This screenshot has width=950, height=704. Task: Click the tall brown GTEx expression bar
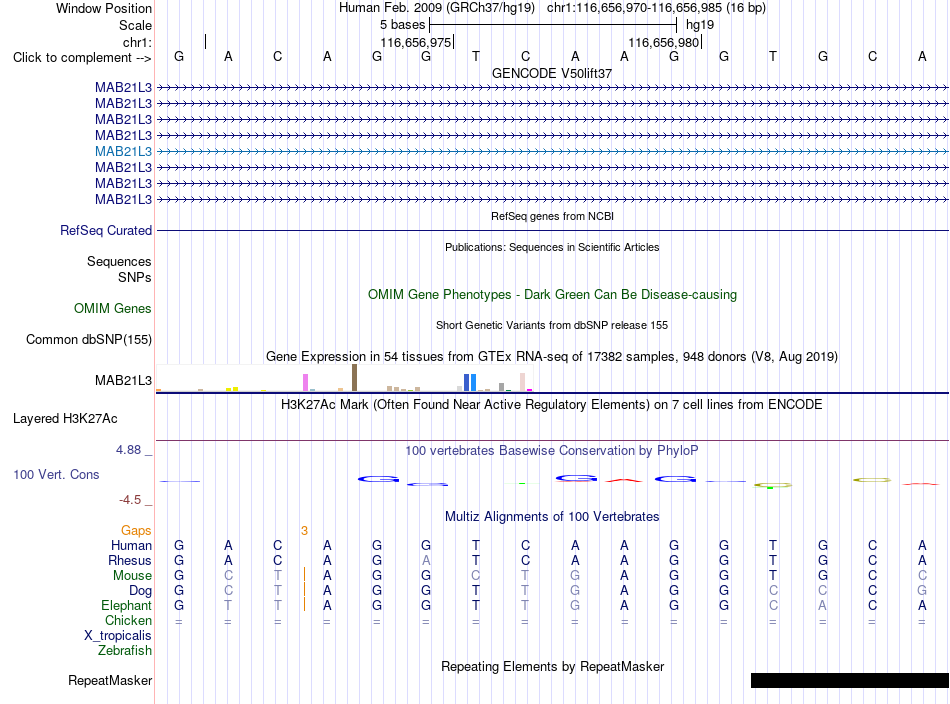point(354,377)
